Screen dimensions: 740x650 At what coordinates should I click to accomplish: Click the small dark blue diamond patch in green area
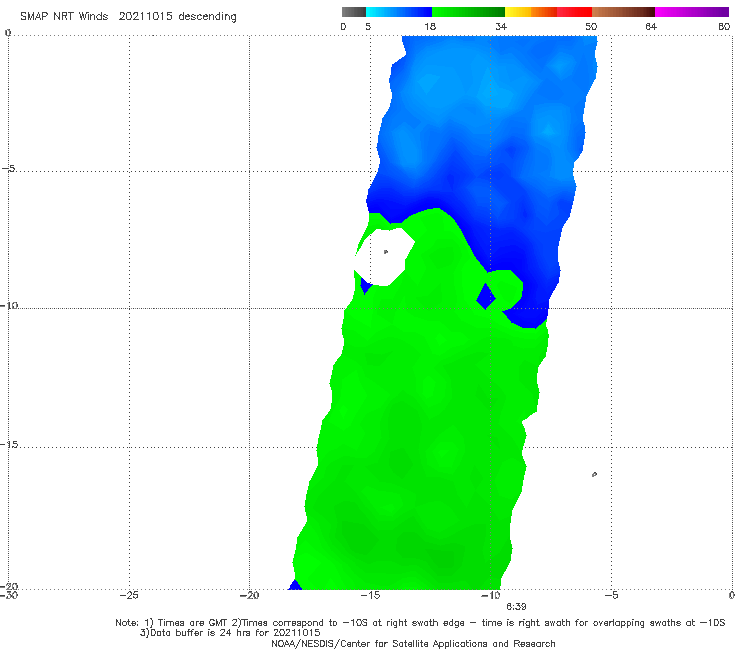[x=486, y=296]
